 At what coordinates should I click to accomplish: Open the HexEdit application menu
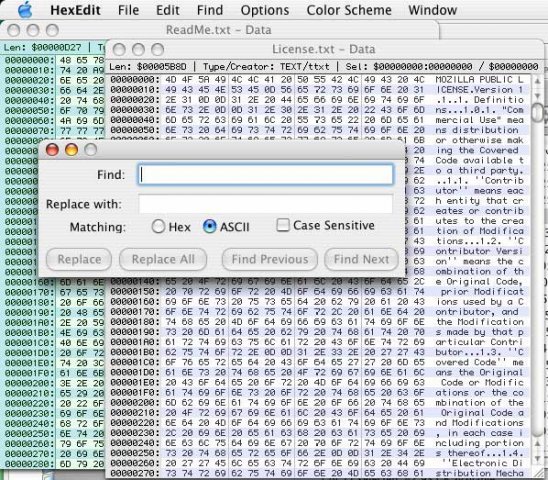click(75, 10)
